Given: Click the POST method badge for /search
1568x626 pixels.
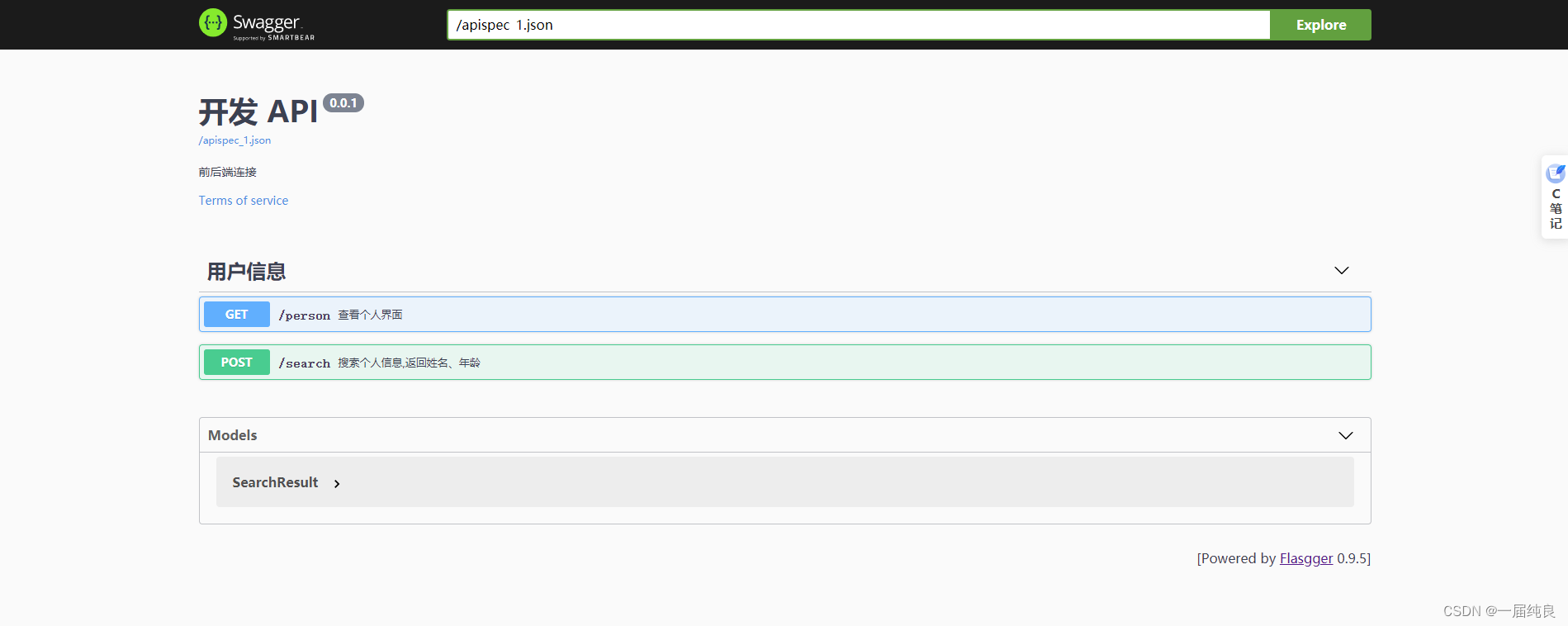Looking at the screenshot, I should [237, 363].
